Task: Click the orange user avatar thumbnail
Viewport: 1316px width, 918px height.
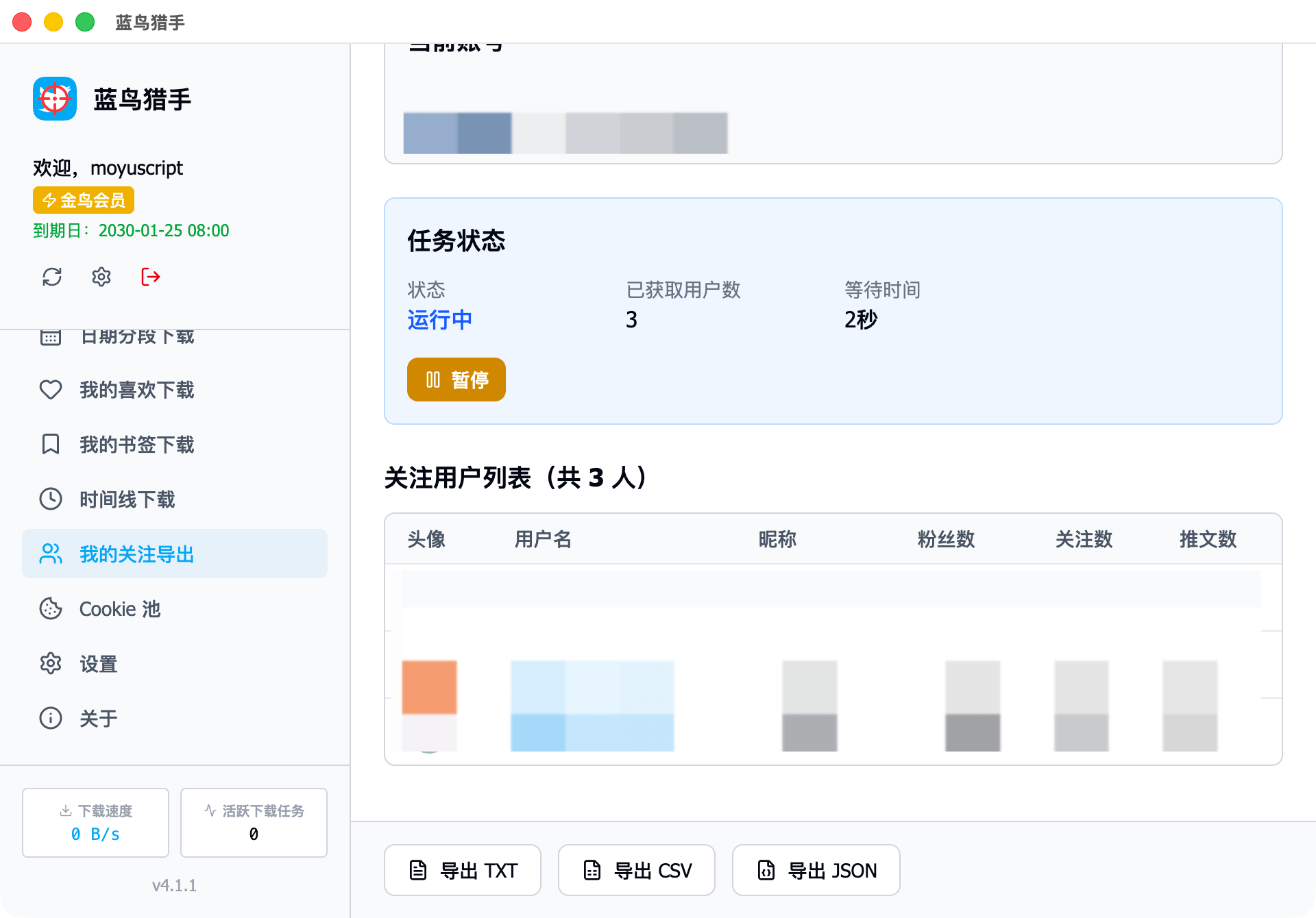Action: 430,688
